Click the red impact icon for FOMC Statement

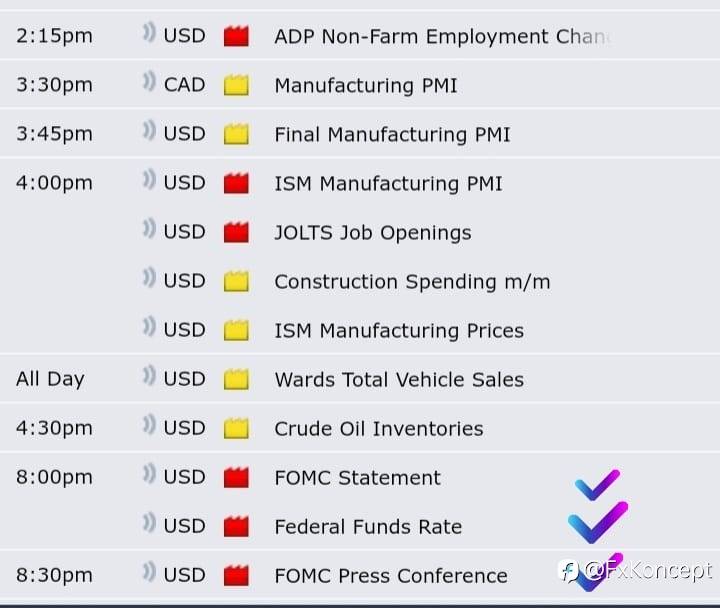click(x=236, y=477)
